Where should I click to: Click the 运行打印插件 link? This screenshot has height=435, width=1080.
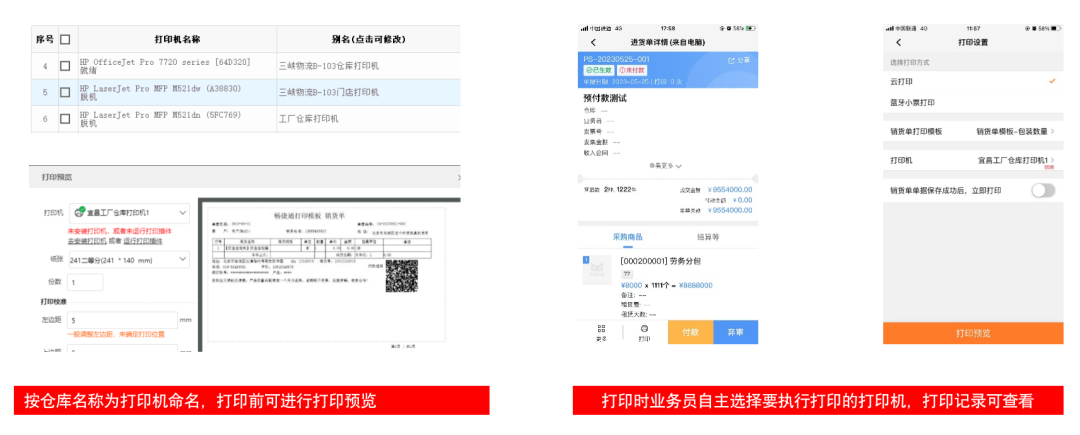click(144, 241)
